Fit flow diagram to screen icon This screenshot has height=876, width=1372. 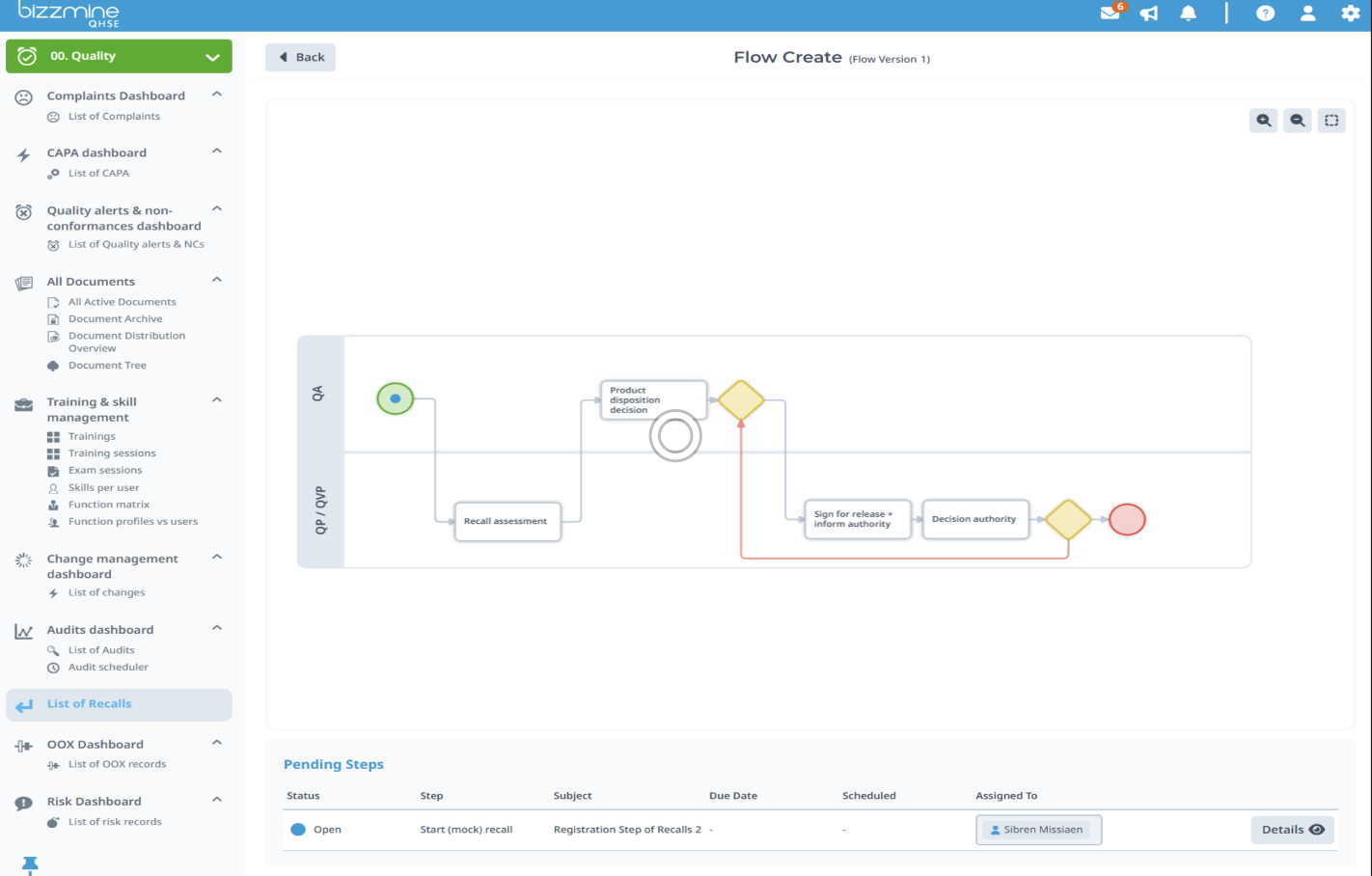click(x=1331, y=121)
